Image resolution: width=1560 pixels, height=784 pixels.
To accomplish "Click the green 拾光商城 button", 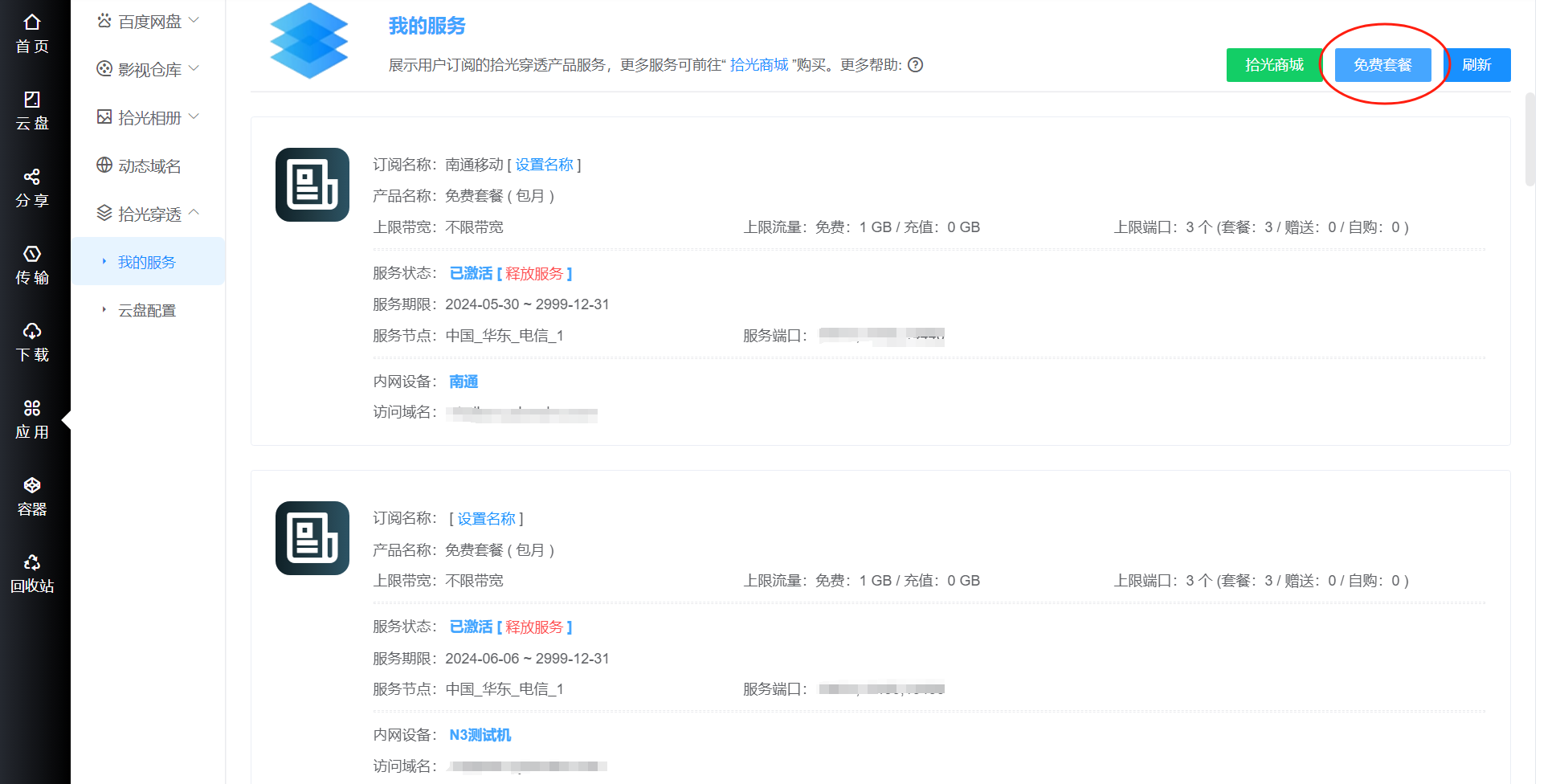I will 1274,65.
